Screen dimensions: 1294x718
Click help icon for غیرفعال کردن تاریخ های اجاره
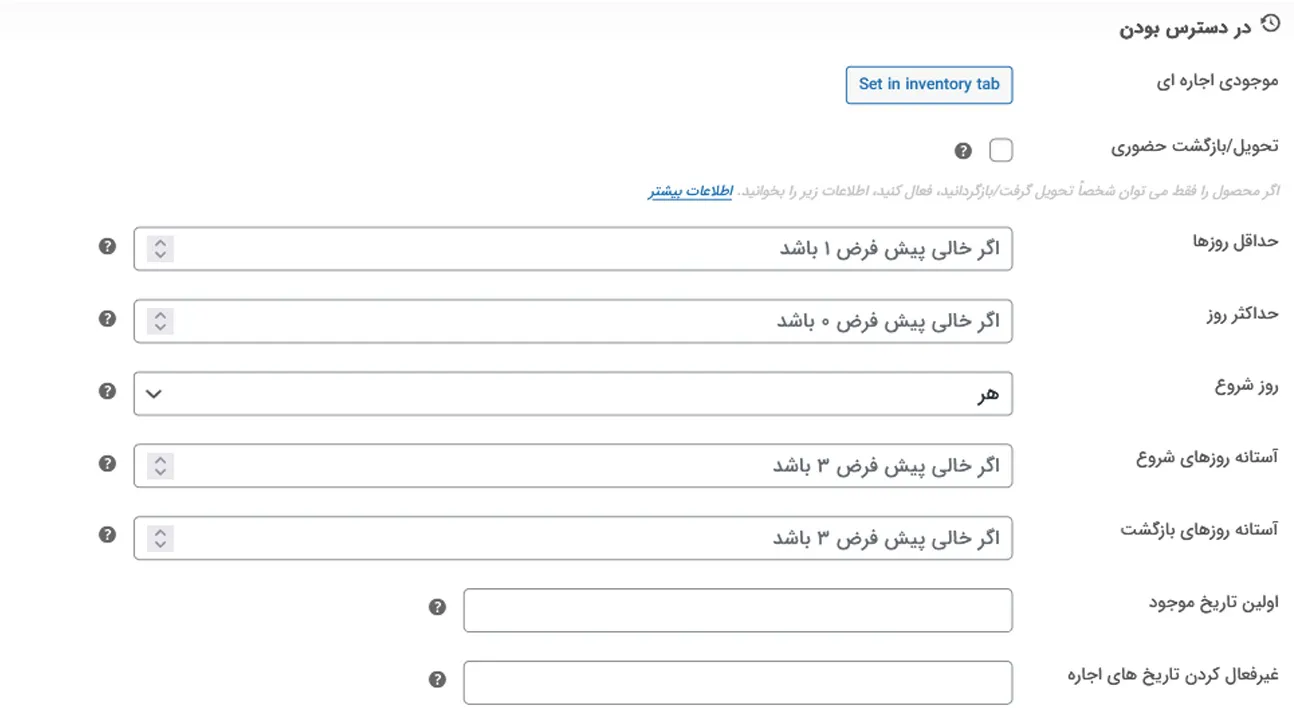(x=437, y=680)
